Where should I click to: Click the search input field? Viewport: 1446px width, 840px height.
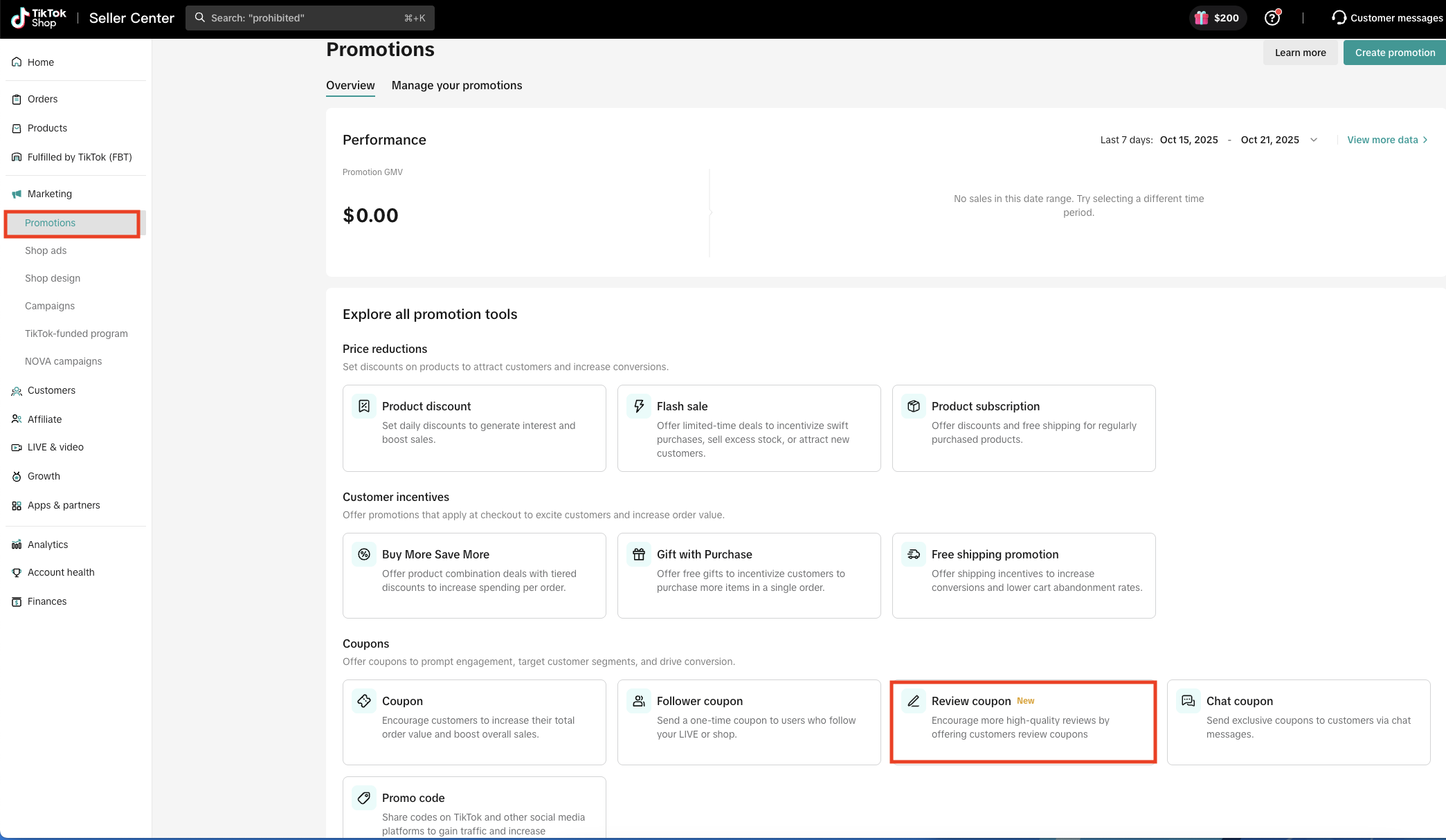tap(309, 18)
